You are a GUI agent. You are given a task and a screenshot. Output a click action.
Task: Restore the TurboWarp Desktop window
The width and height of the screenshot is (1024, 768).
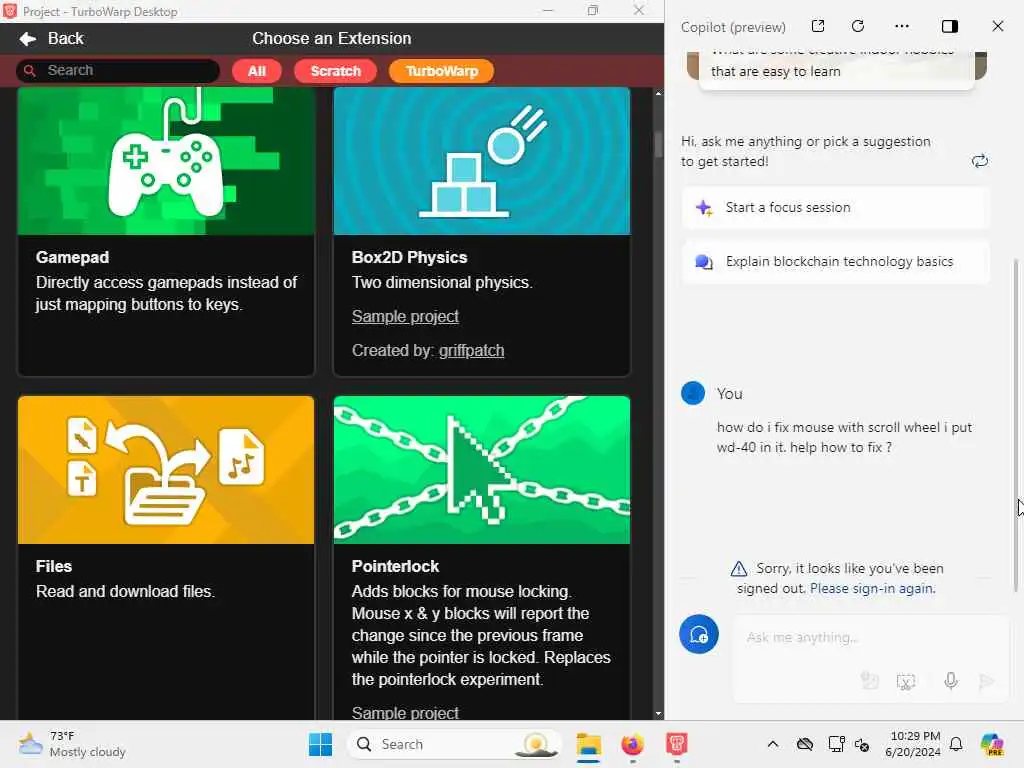(x=593, y=10)
